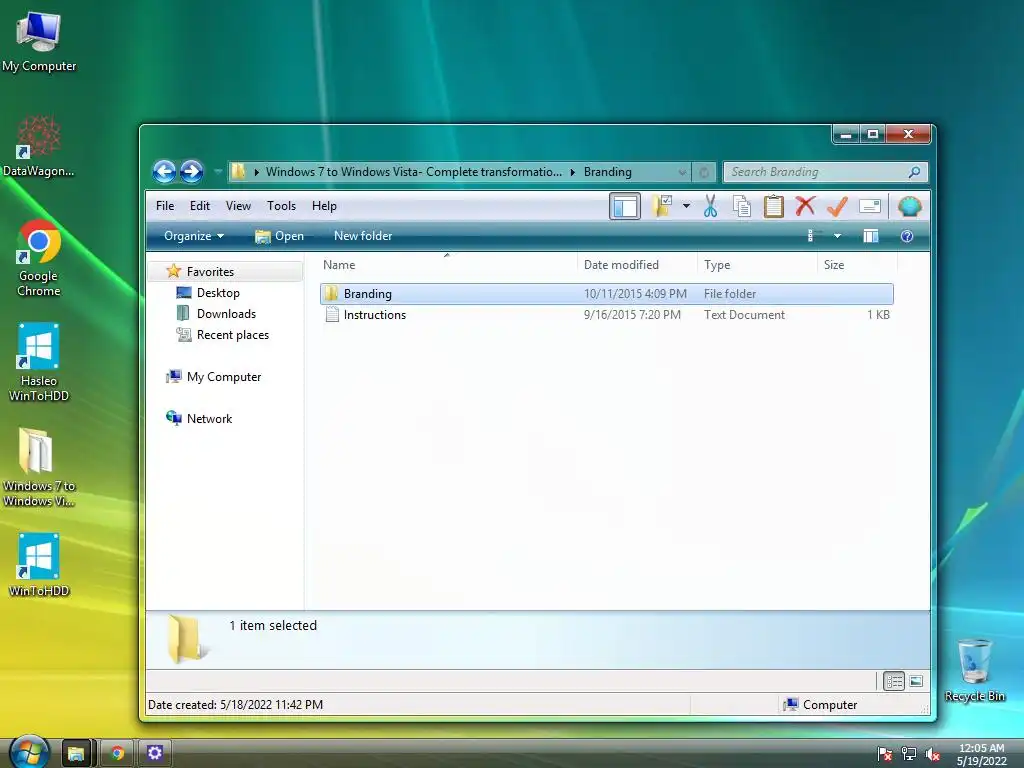Screen dimensions: 1024x768
Task: Open the Help menu
Action: click(x=324, y=206)
